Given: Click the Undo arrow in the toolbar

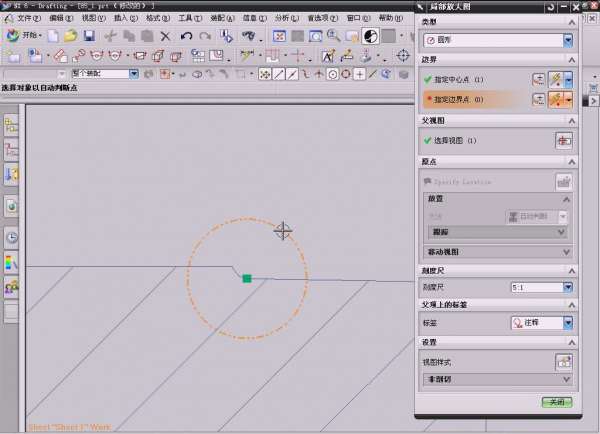Looking at the screenshot, I should (x=187, y=36).
